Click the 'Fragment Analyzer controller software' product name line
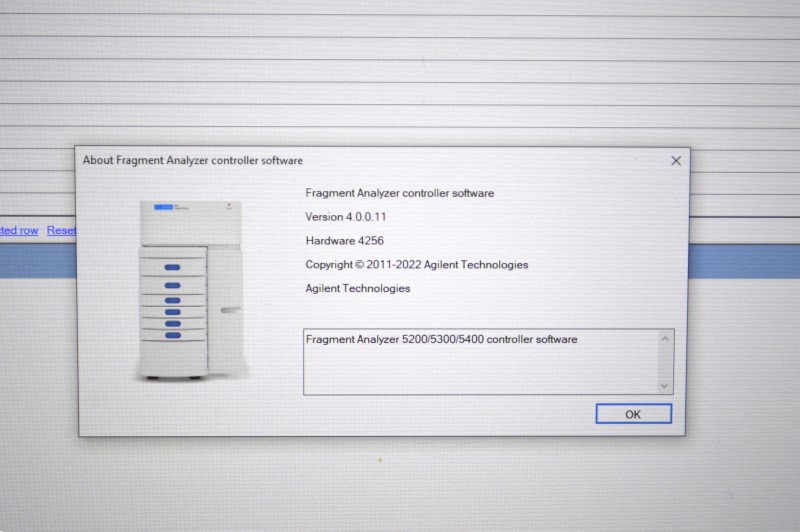 coord(399,193)
